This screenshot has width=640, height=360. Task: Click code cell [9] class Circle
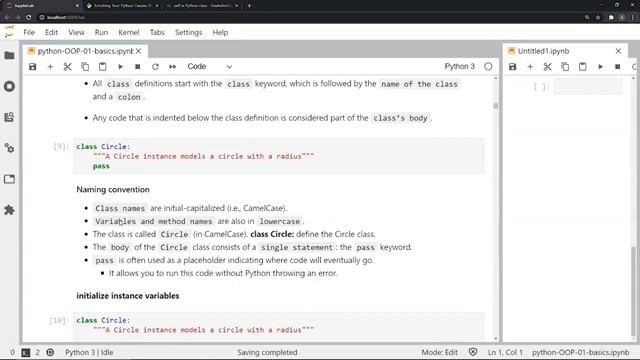(x=279, y=156)
